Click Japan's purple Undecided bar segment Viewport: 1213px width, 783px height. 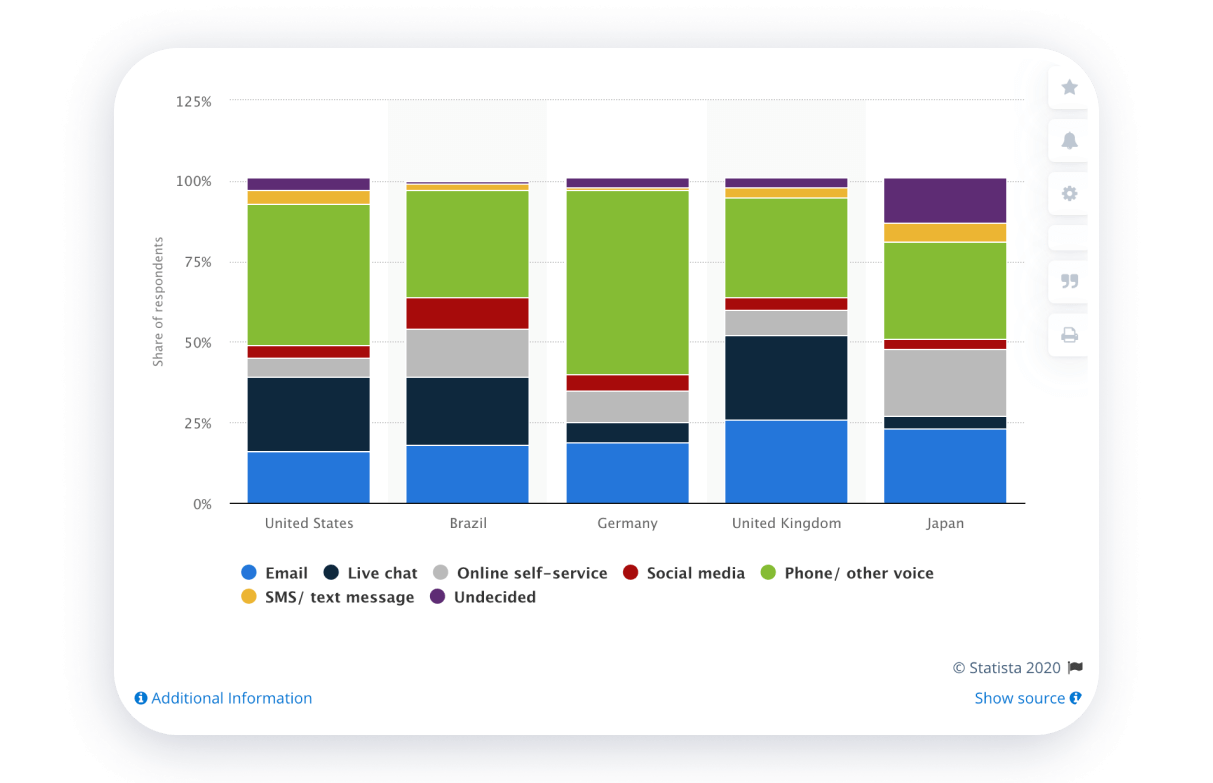(x=945, y=200)
